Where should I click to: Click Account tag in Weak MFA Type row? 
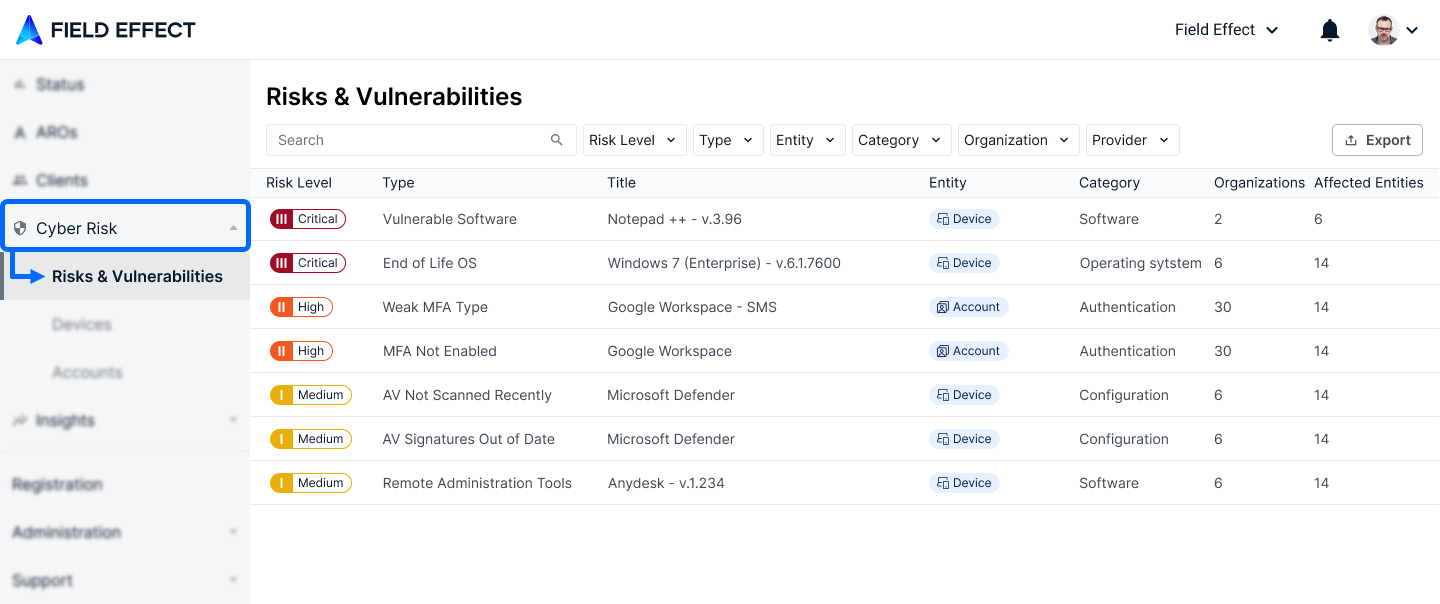(x=969, y=307)
